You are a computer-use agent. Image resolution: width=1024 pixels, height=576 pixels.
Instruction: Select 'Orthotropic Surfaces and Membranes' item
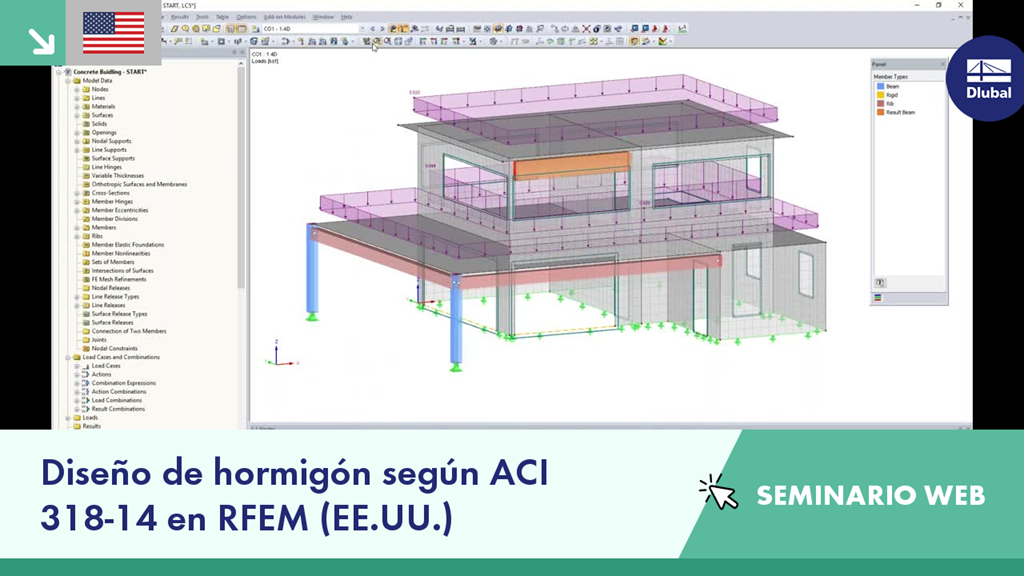(x=139, y=184)
